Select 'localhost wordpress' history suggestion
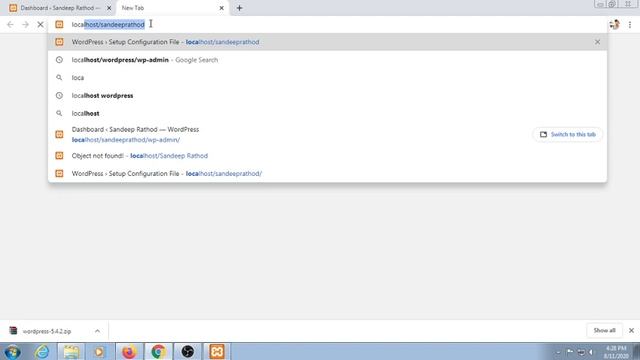 coord(327,96)
